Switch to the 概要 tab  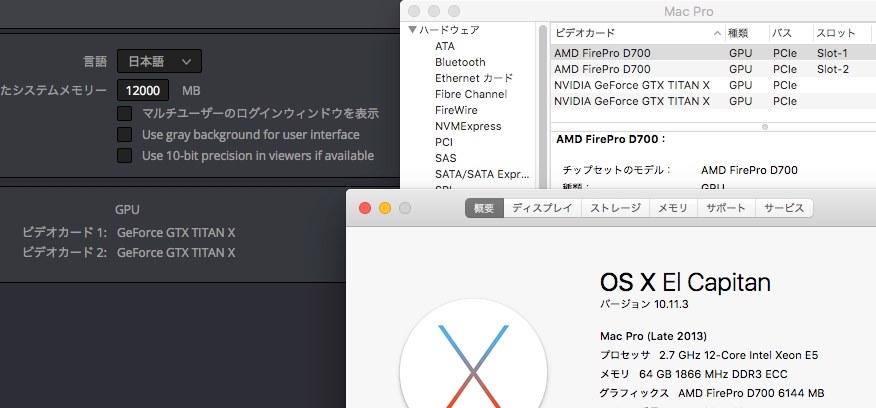tap(484, 208)
